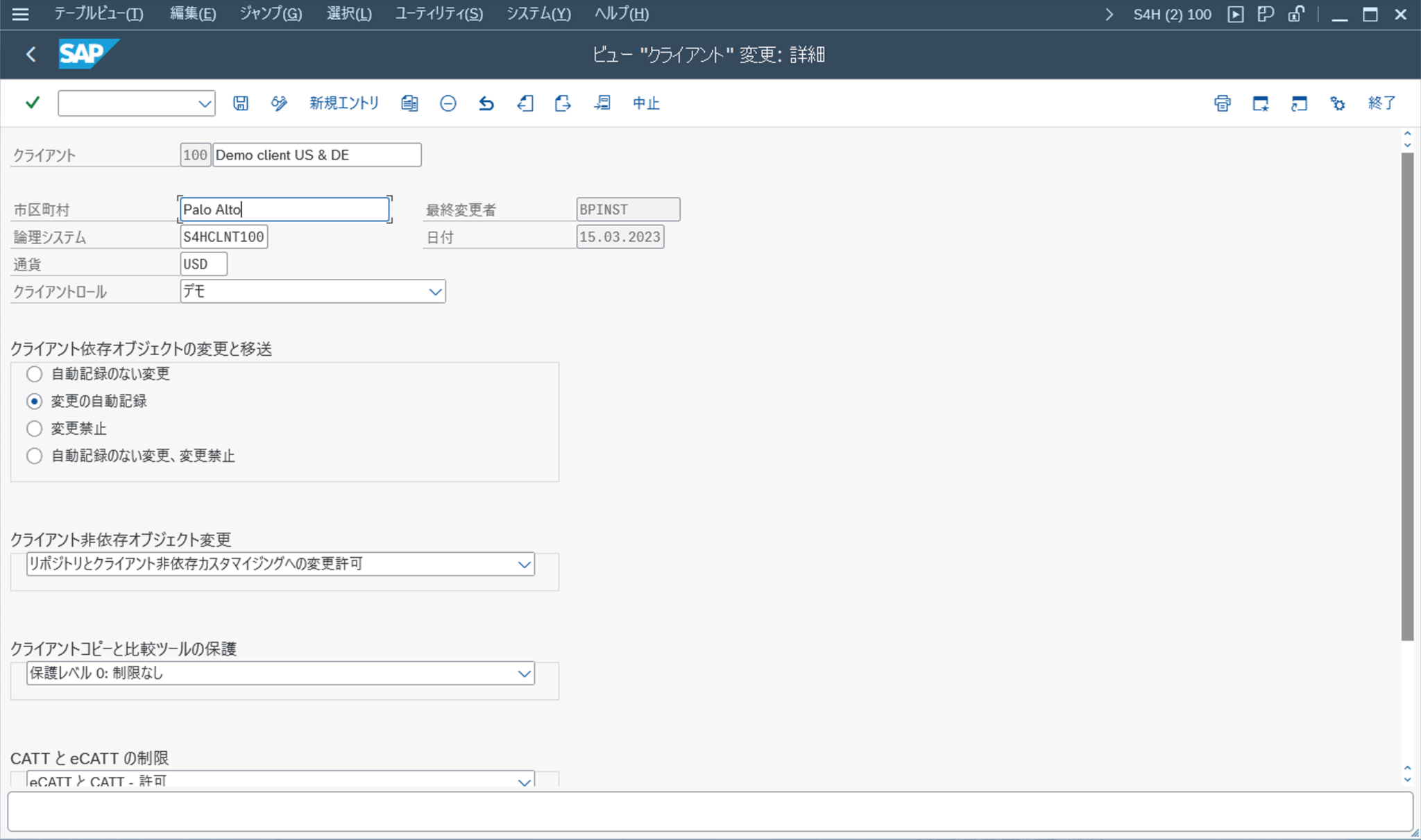Open the ジャンプ(G) menu
Image resolution: width=1421 pixels, height=840 pixels.
pos(270,13)
